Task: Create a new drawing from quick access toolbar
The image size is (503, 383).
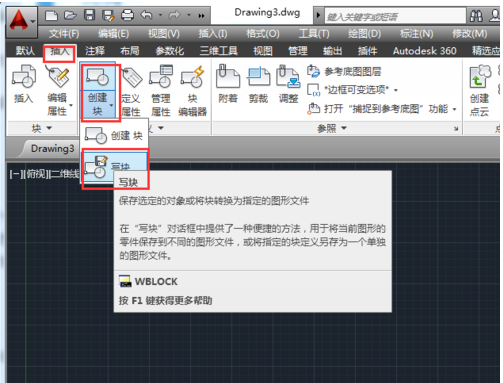Action: (x=51, y=15)
